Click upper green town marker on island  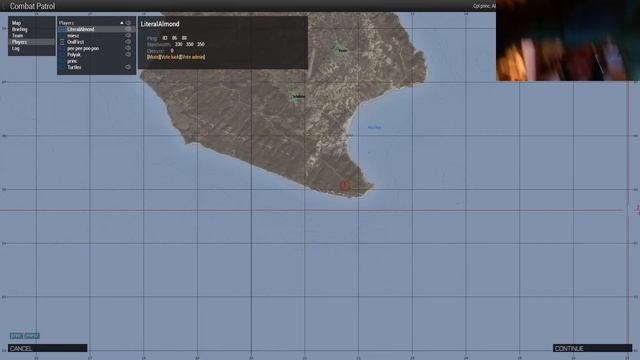(340, 50)
